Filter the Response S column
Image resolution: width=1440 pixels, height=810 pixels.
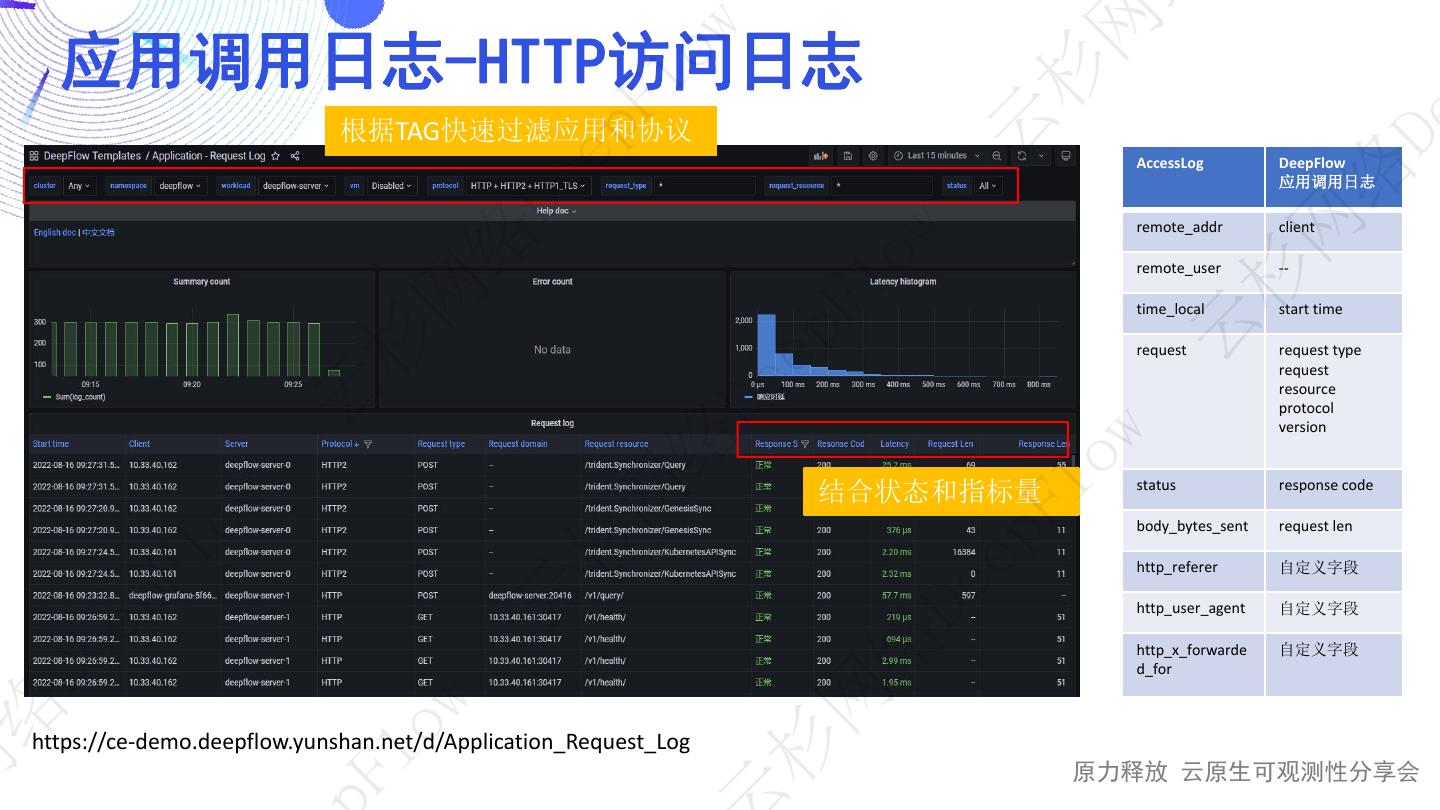805,444
